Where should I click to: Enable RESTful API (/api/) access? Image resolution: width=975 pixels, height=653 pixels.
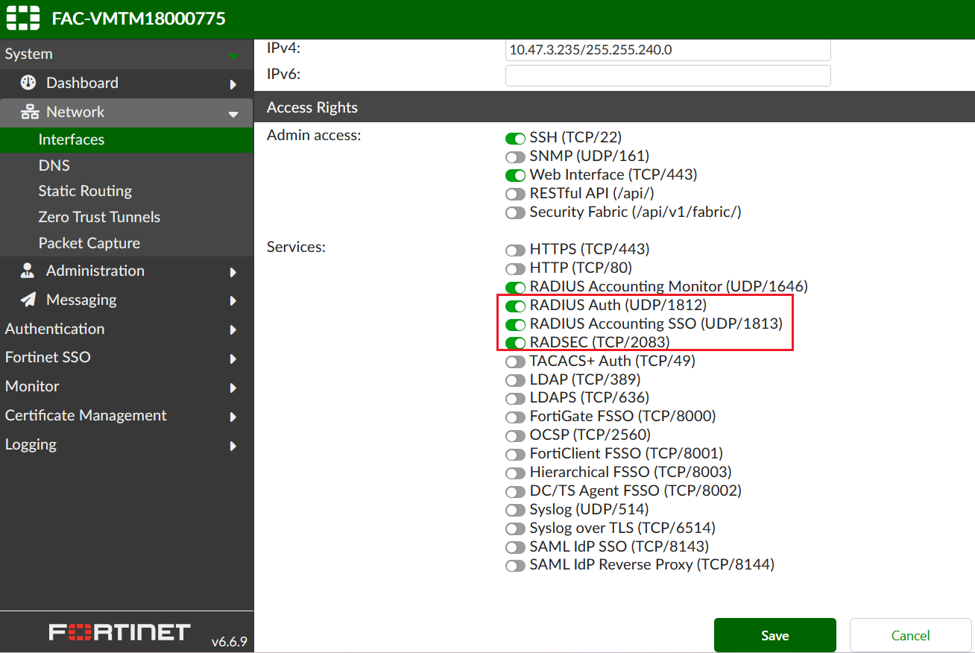[515, 194]
